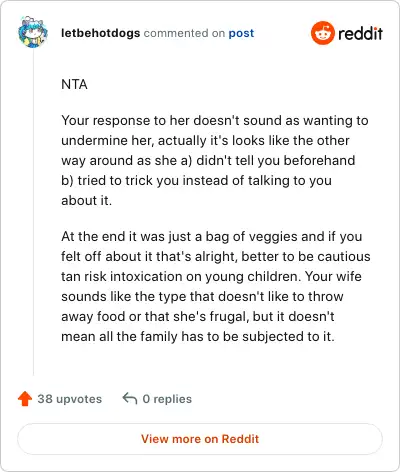400x472 pixels.
Task: Click the word "frugal" in the comment
Action: point(229,317)
